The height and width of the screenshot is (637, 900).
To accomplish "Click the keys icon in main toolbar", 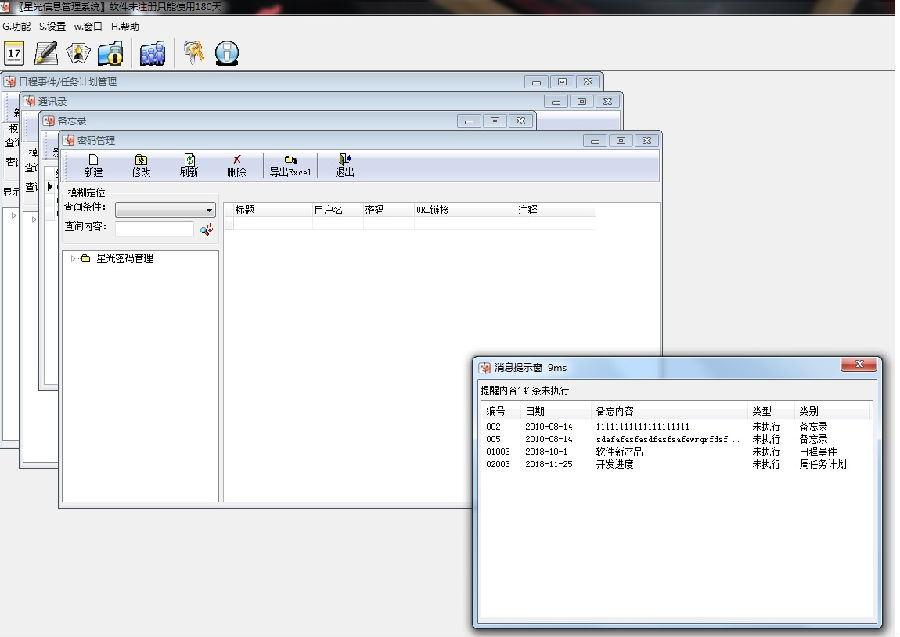I will click(x=193, y=52).
